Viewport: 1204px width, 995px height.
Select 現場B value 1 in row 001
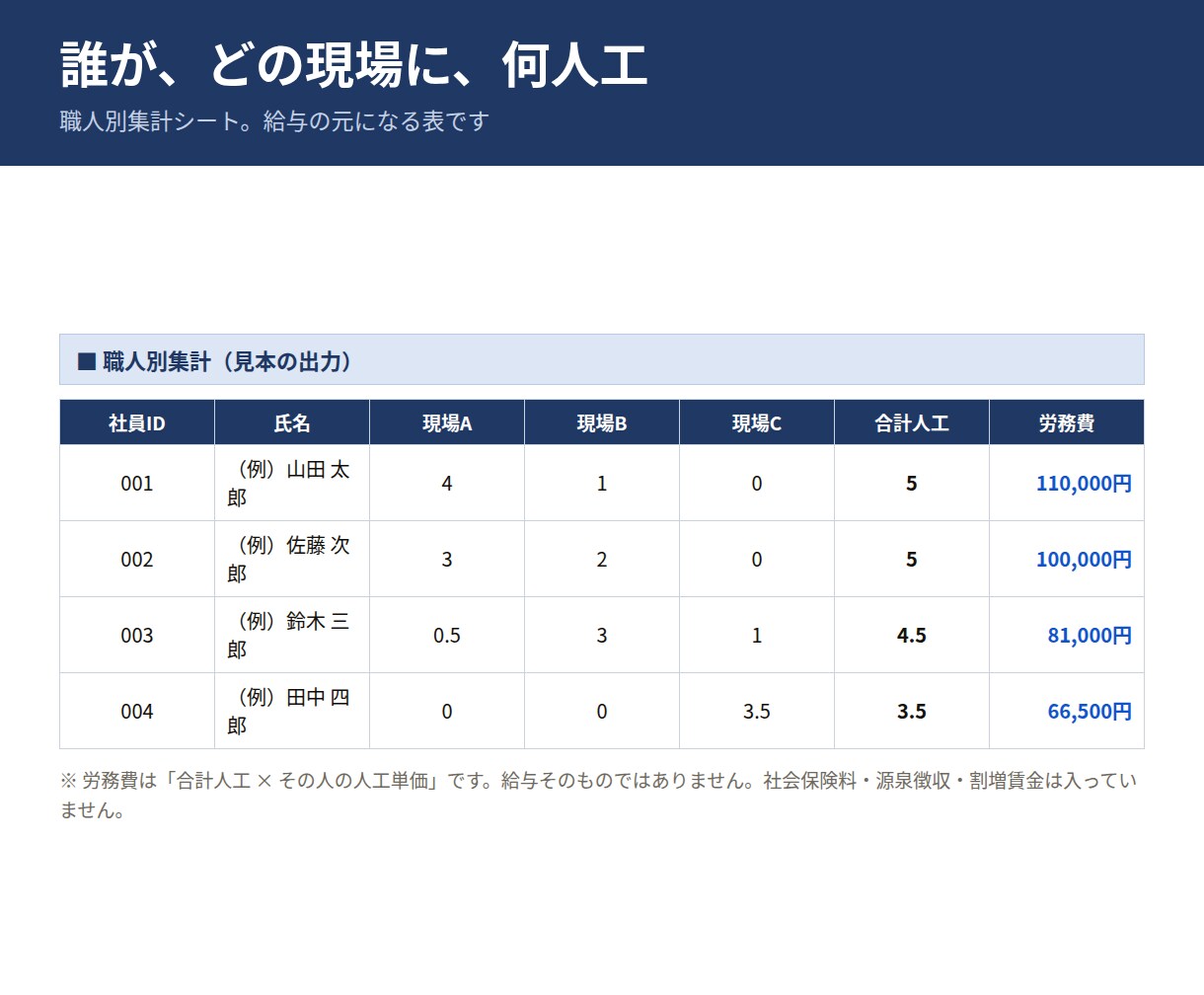pos(602,484)
